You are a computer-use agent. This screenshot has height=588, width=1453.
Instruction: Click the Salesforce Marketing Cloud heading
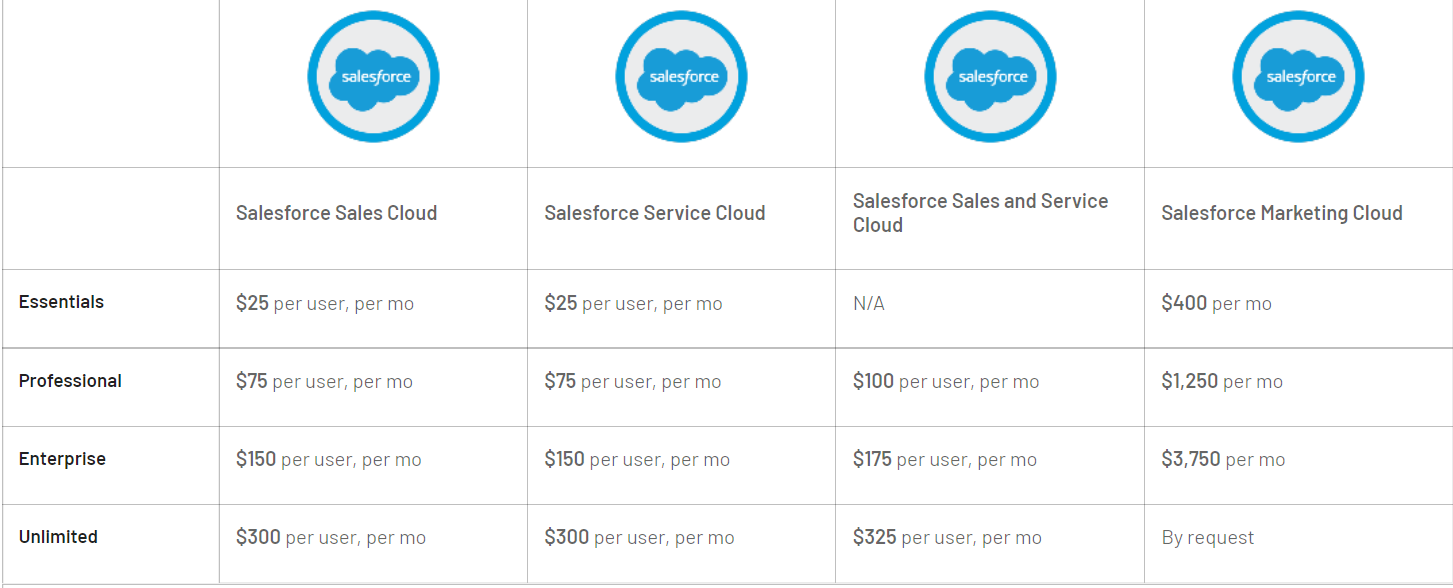coord(1281,213)
